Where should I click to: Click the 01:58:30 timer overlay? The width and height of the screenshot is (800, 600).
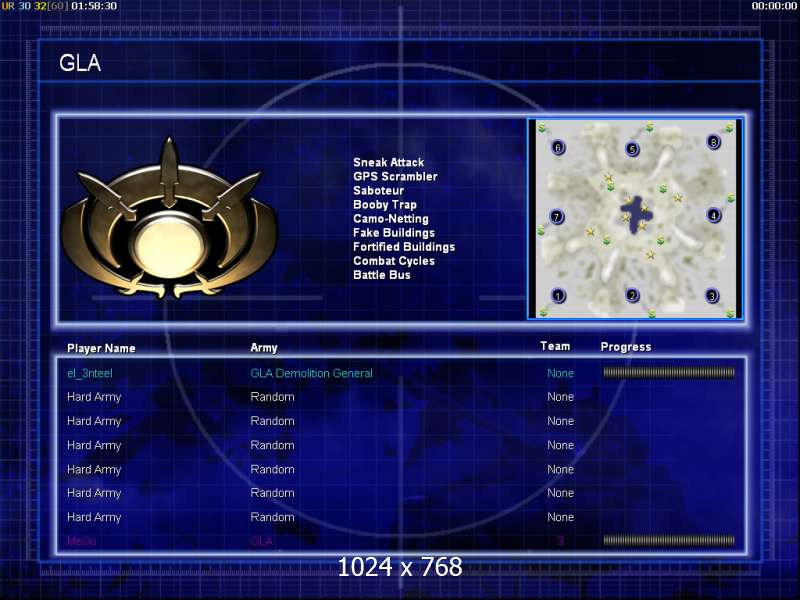94,6
